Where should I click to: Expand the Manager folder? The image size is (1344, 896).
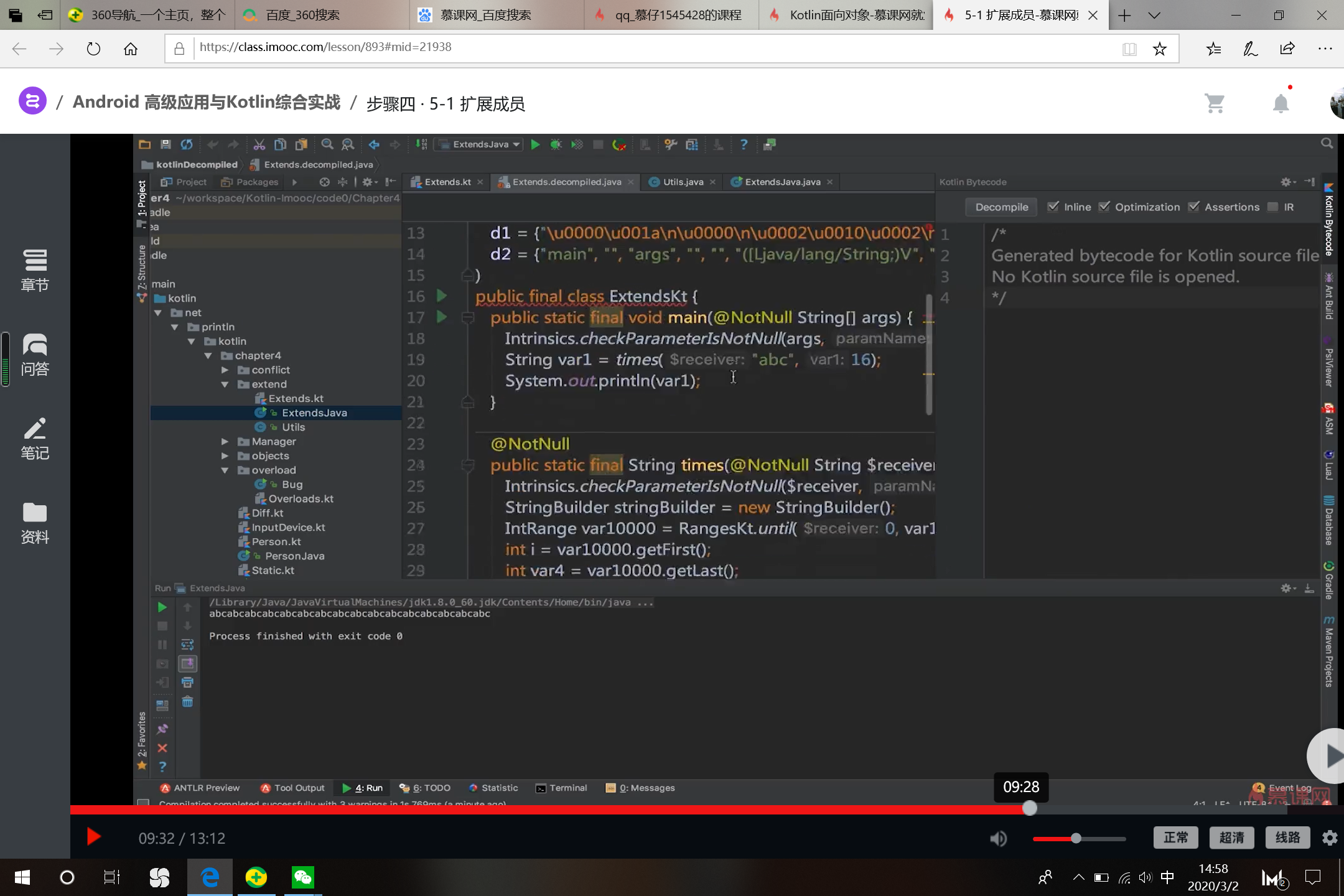225,441
